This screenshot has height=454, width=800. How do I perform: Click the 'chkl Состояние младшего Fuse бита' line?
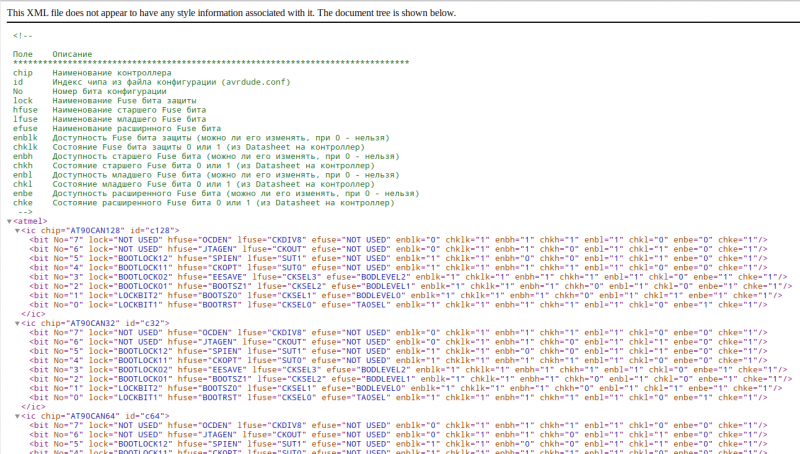194,184
